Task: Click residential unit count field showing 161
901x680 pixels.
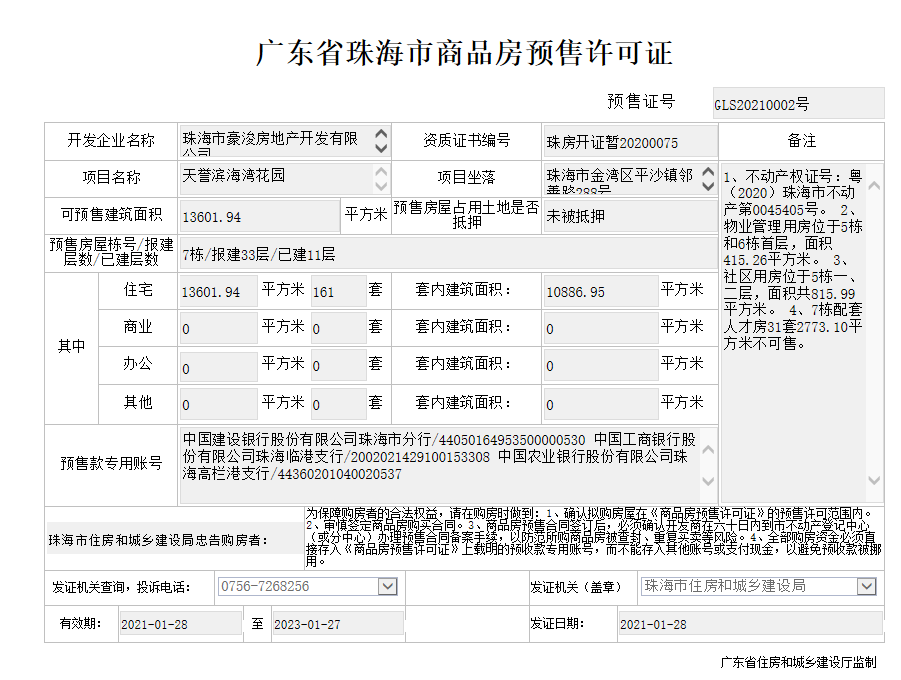Action: (337, 292)
